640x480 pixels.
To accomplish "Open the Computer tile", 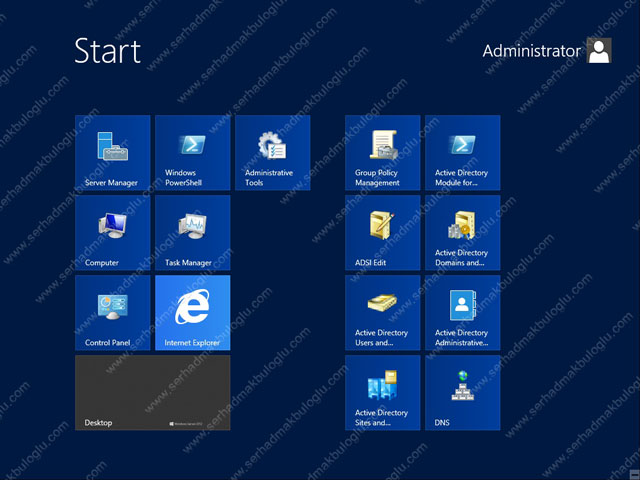I will (113, 233).
